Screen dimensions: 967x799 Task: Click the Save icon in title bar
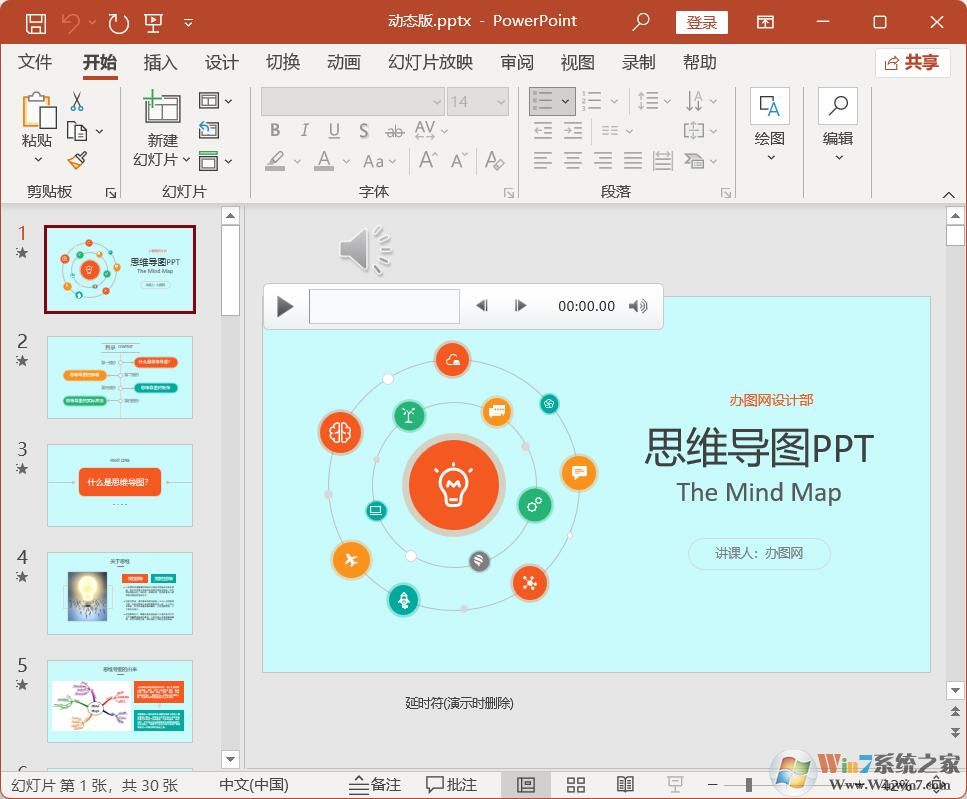(35, 22)
